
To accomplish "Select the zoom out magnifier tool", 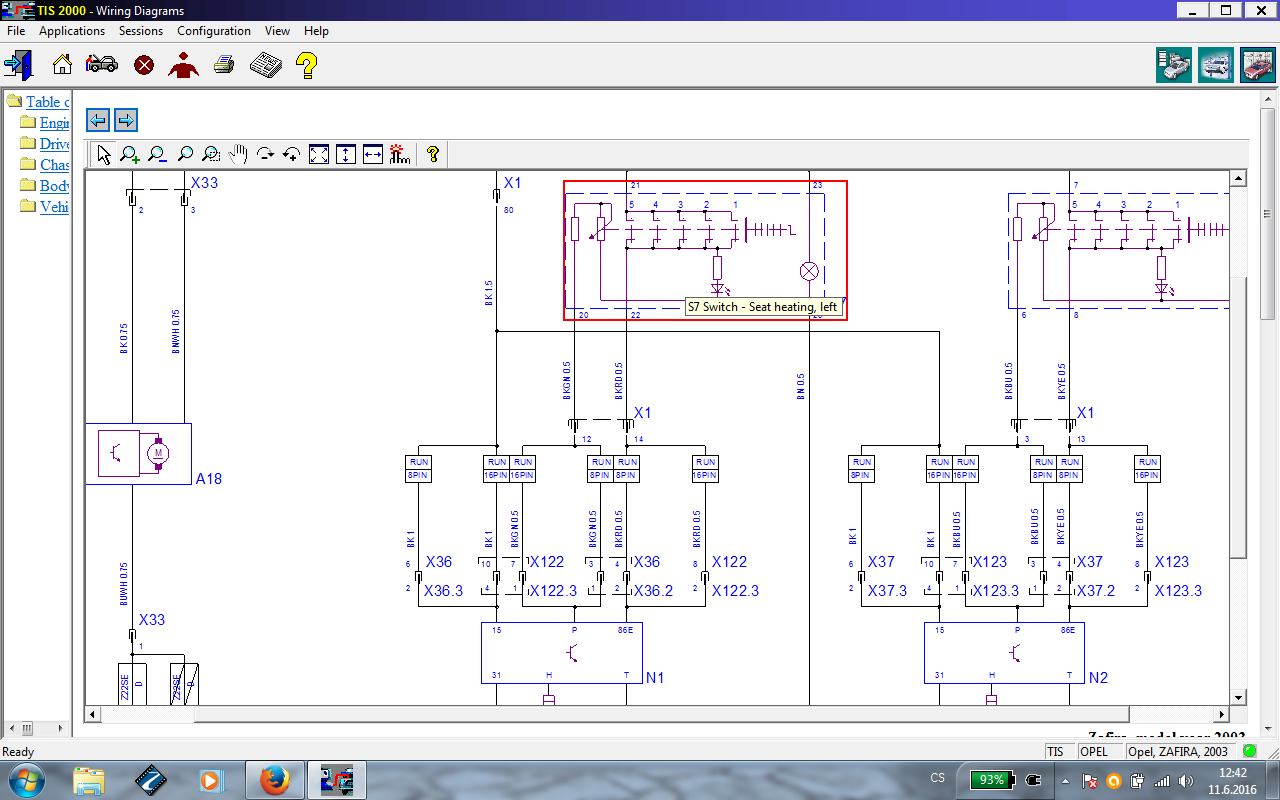I will coord(157,154).
